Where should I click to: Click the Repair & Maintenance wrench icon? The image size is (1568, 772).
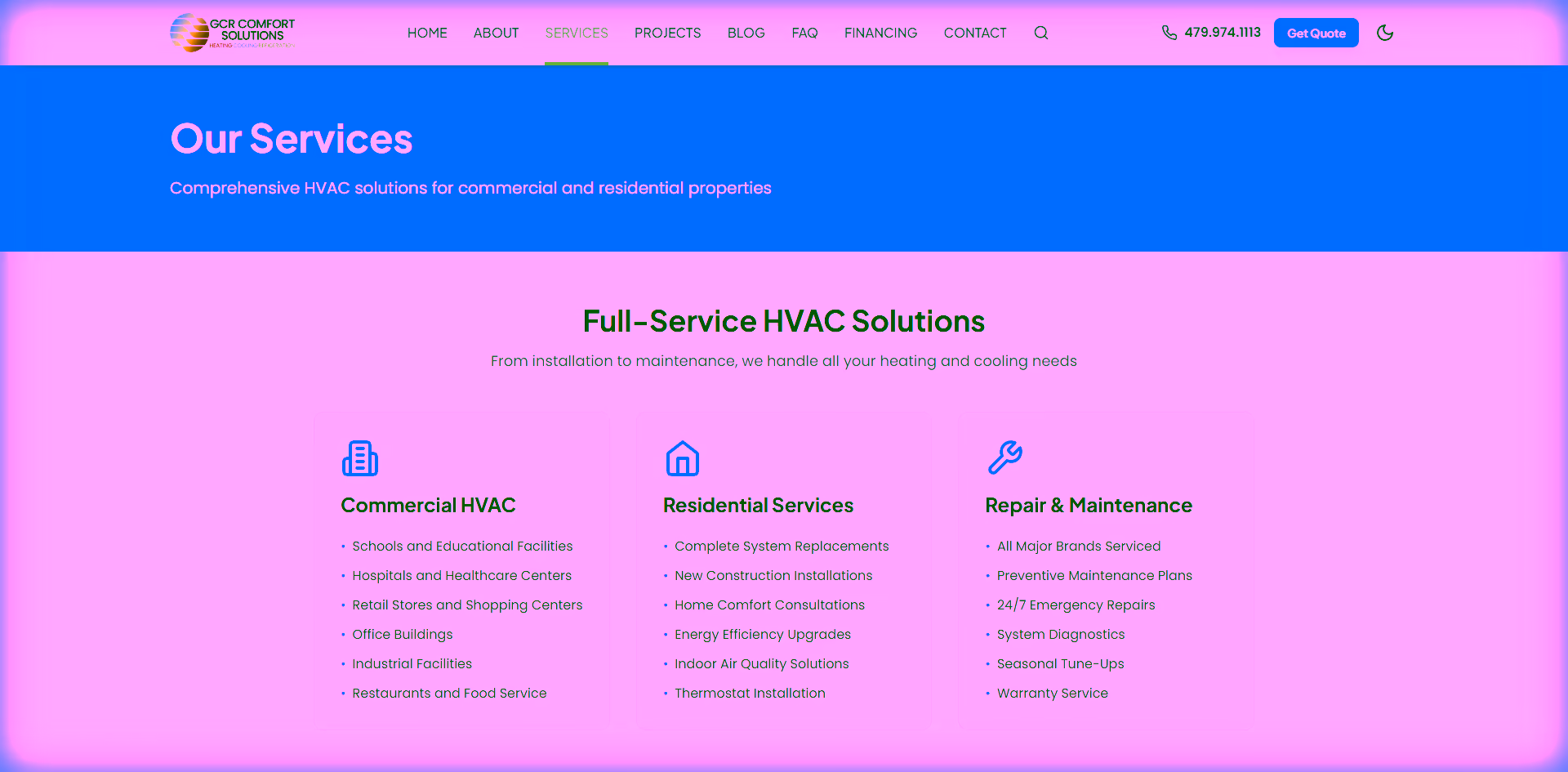pos(1004,458)
